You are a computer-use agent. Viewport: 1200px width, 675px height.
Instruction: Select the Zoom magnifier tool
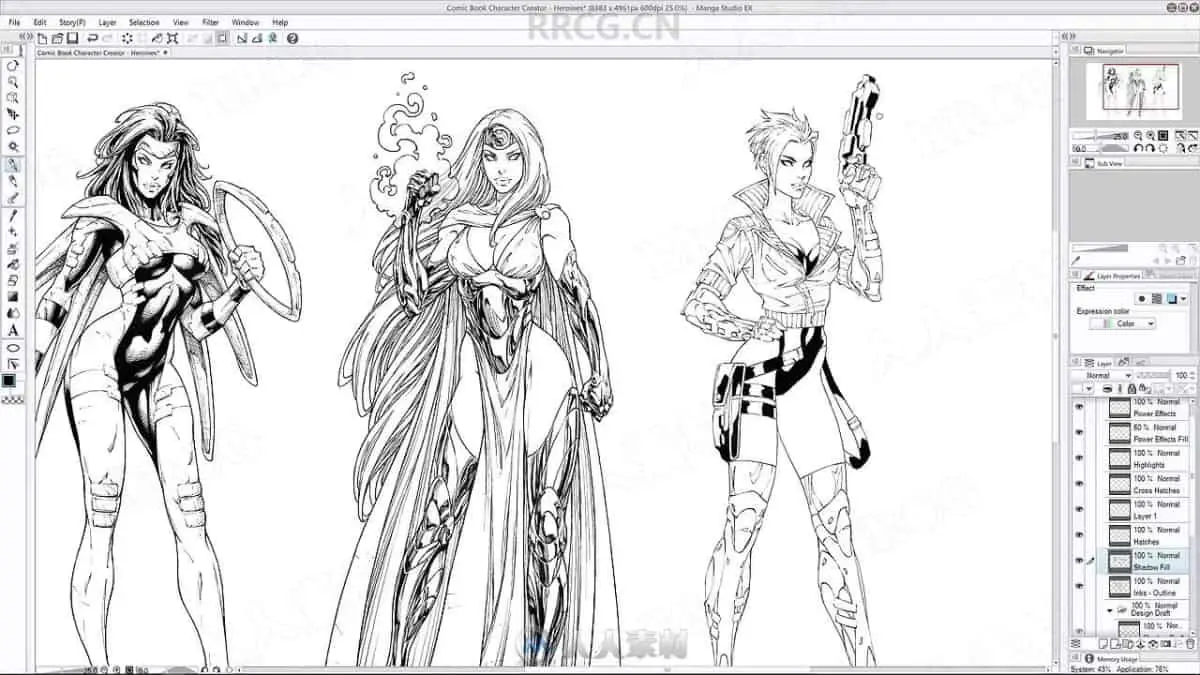point(13,81)
